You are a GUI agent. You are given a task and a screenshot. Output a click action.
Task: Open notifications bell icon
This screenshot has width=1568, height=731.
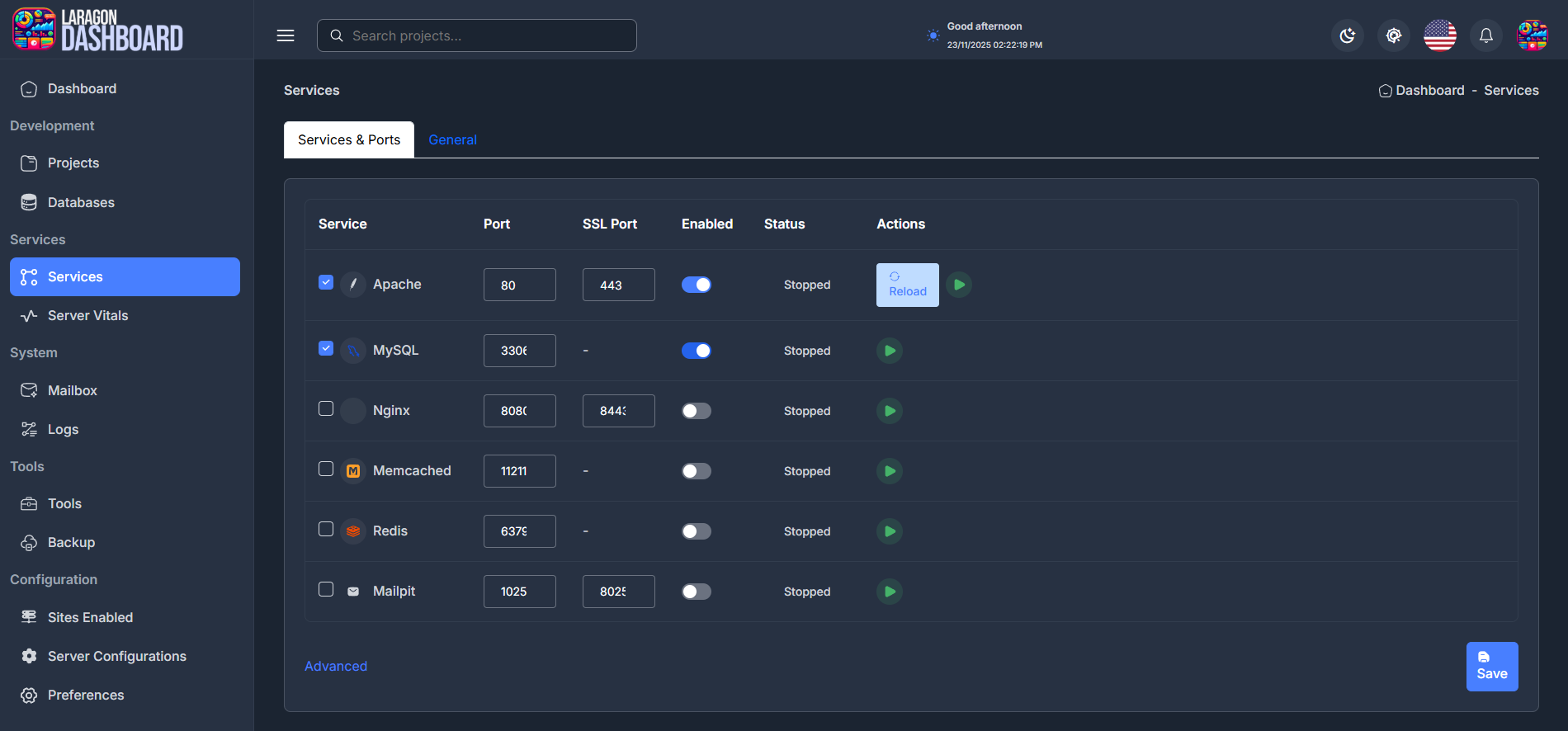pyautogui.click(x=1486, y=35)
